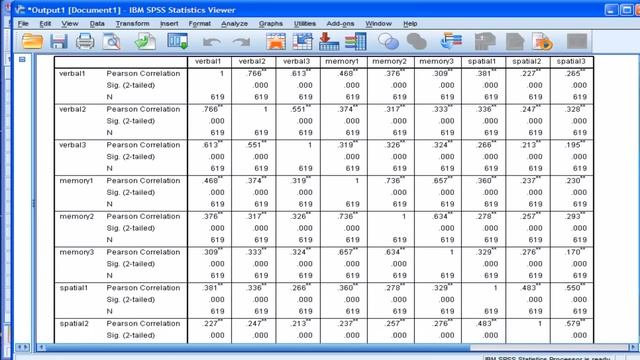Open the Edit menu

click(x=45, y=24)
